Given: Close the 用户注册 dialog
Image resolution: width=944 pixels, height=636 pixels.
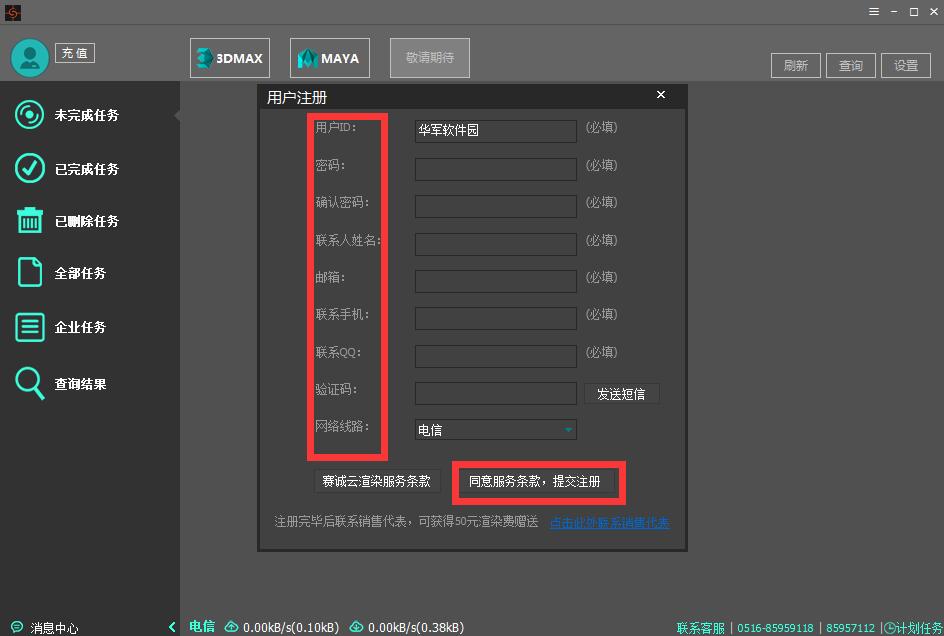Looking at the screenshot, I should click(x=661, y=95).
